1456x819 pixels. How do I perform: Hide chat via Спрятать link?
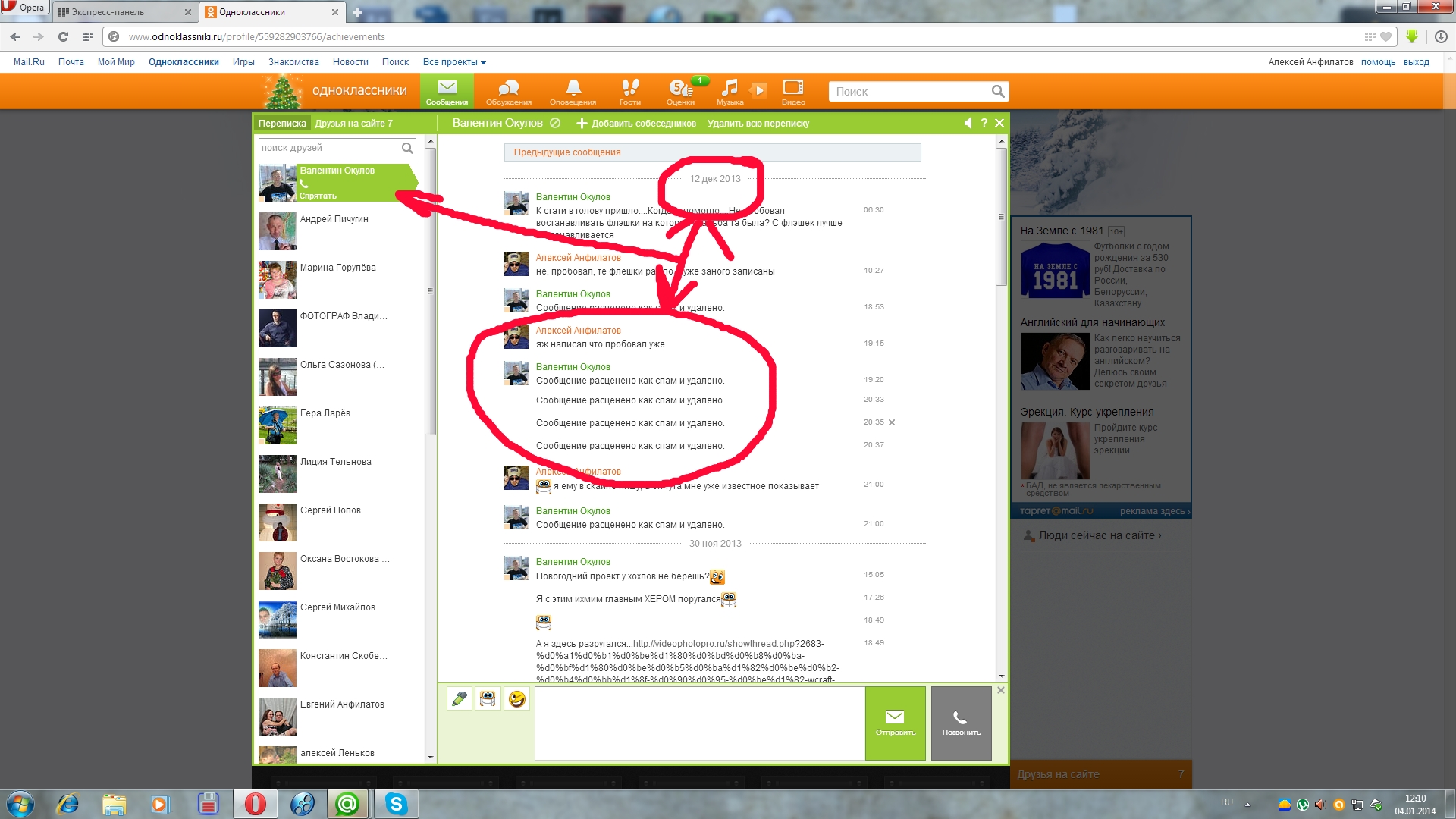tap(318, 196)
